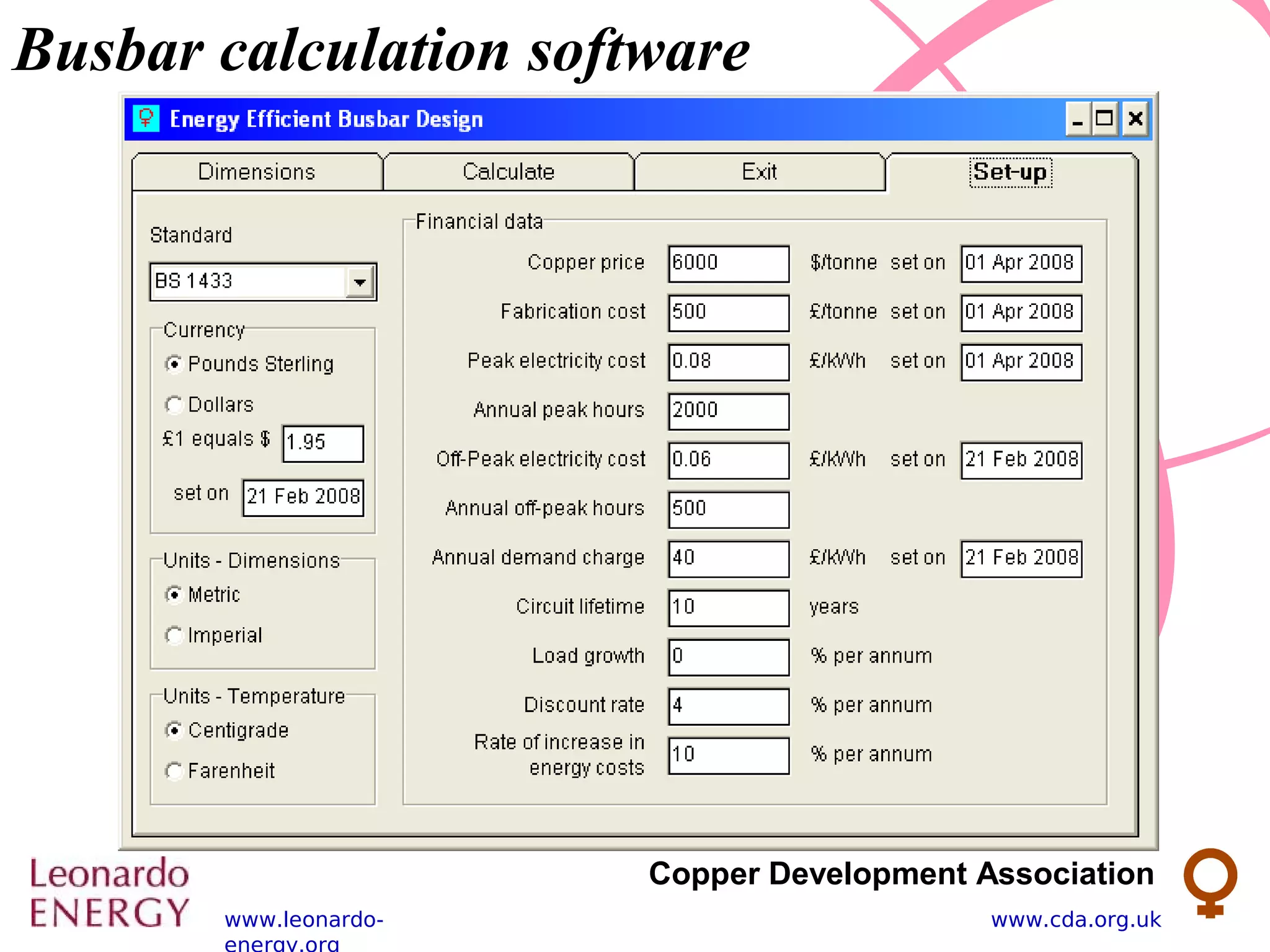This screenshot has height=952, width=1270.
Task: Click the Discount rate input field
Action: pos(728,706)
